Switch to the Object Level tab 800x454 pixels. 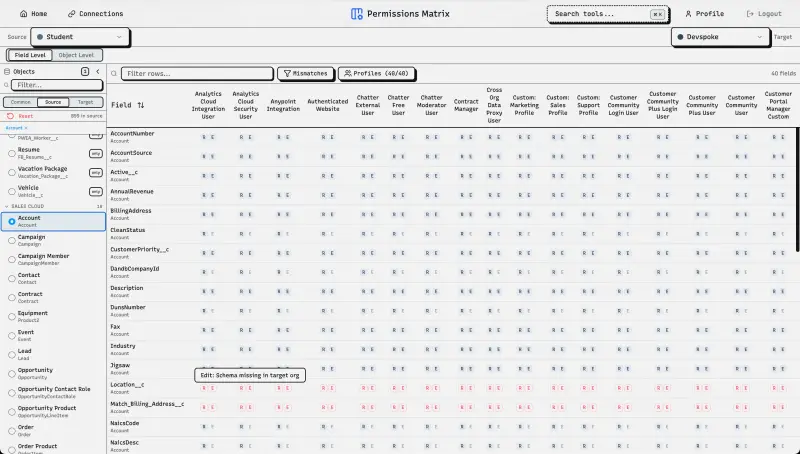pos(76,55)
